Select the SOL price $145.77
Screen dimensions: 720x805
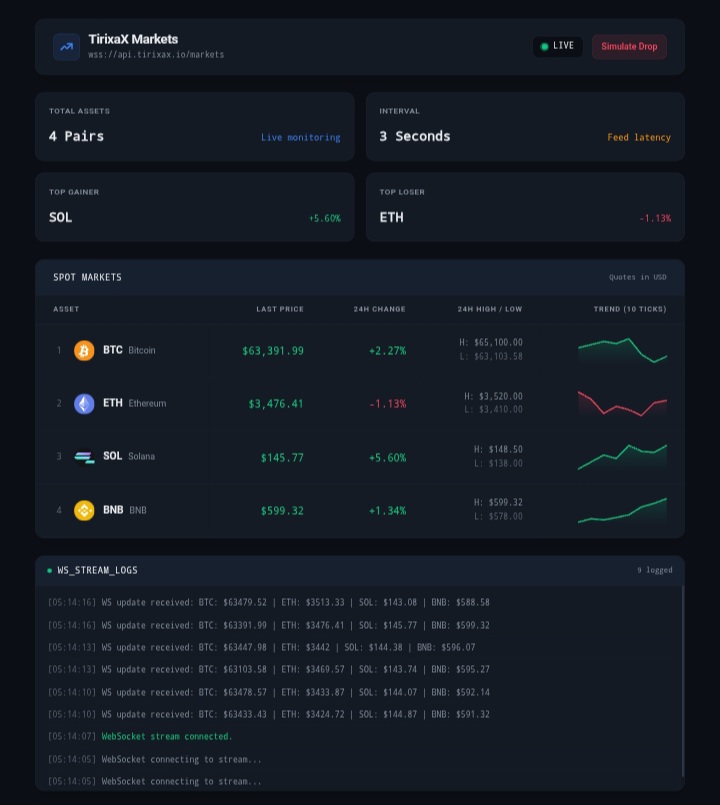click(x=282, y=457)
